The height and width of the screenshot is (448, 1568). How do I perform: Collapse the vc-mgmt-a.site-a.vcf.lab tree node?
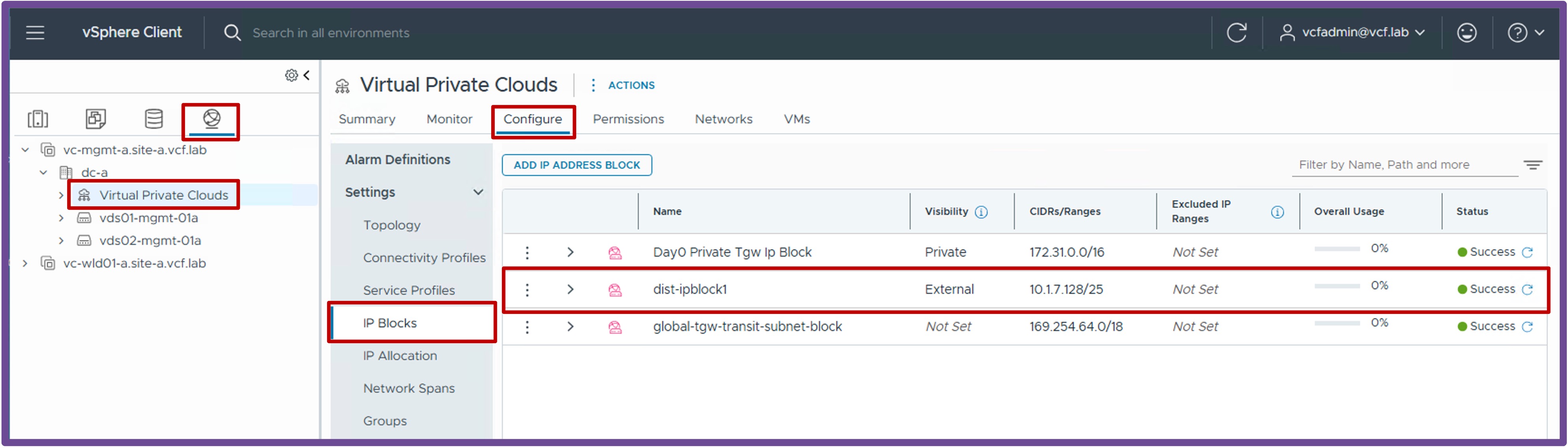click(x=26, y=150)
